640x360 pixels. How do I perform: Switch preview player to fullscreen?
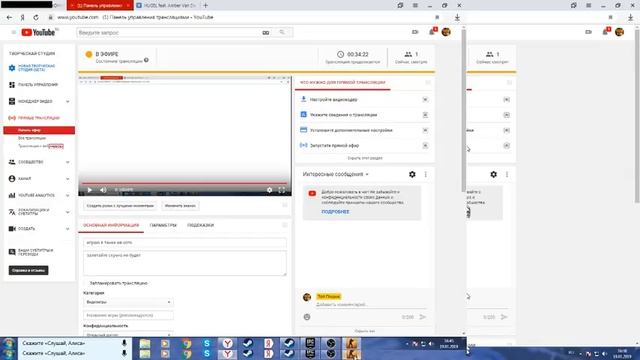pos(282,190)
